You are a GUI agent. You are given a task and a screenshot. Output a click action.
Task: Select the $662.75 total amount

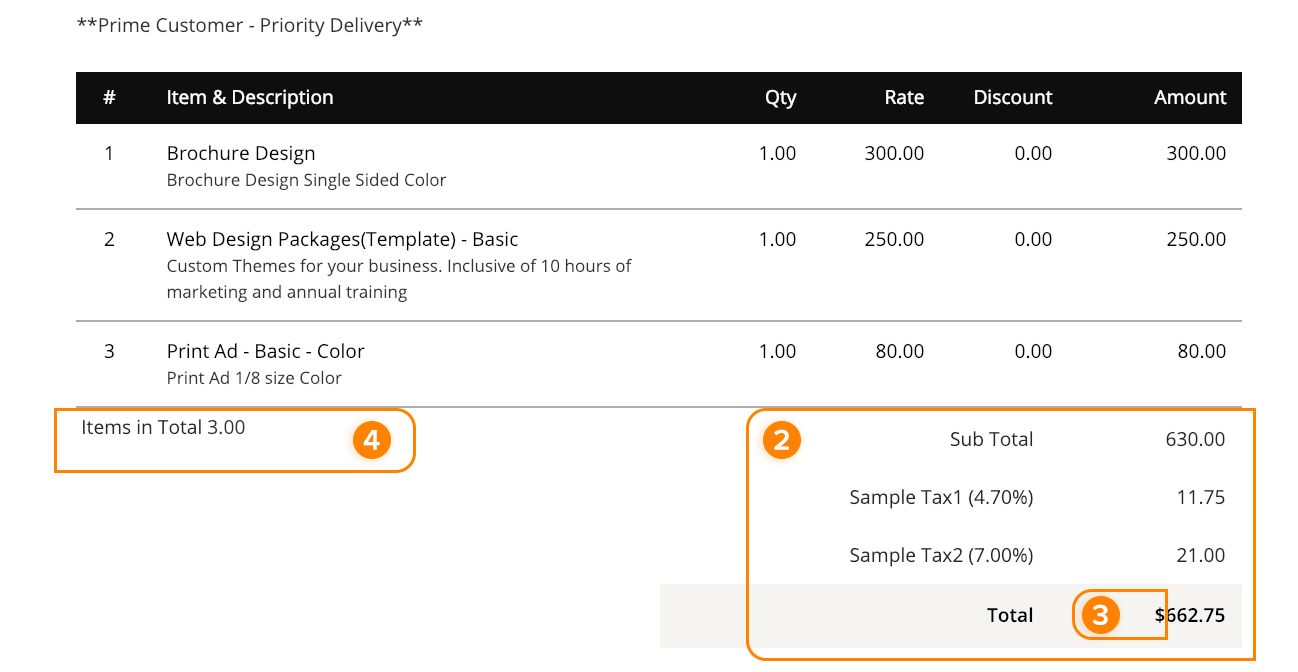pos(1190,616)
